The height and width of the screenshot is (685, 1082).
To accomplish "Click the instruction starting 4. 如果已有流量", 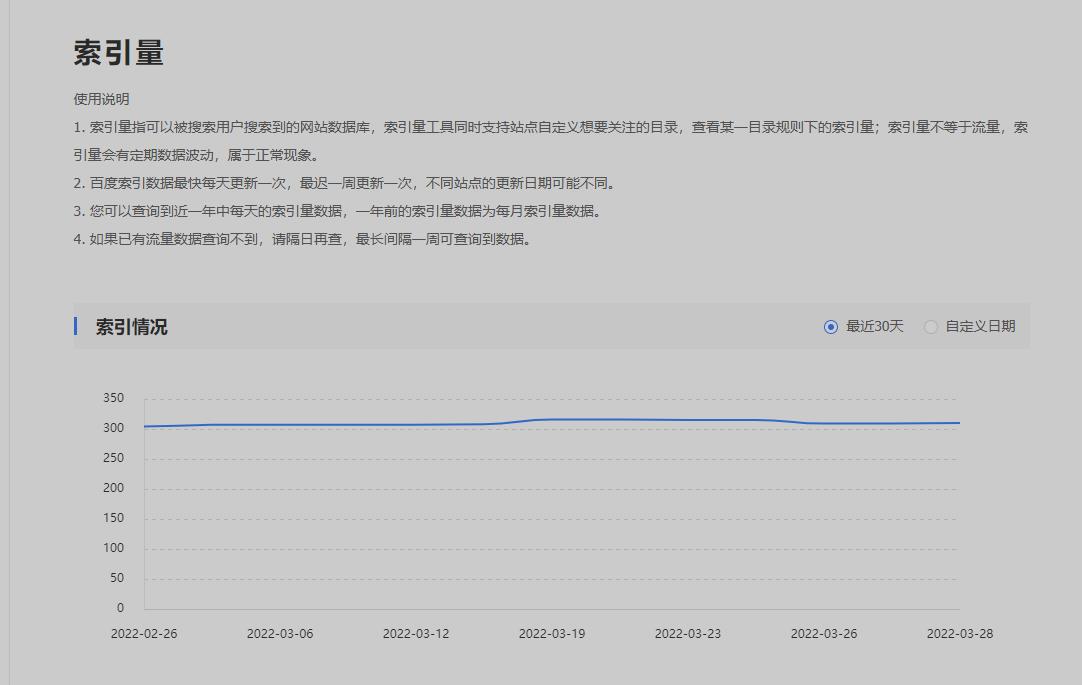I will pos(303,239).
